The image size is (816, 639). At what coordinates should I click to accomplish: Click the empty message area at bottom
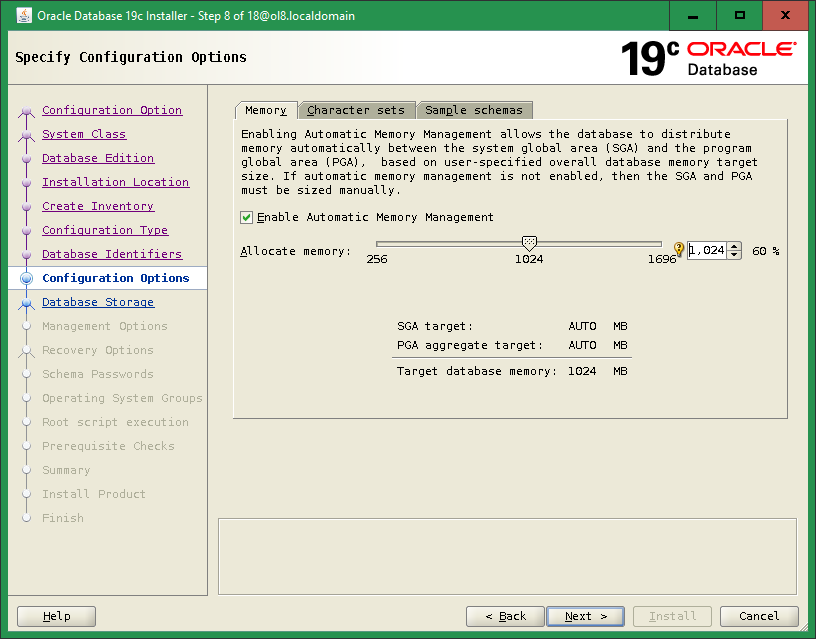click(x=507, y=556)
